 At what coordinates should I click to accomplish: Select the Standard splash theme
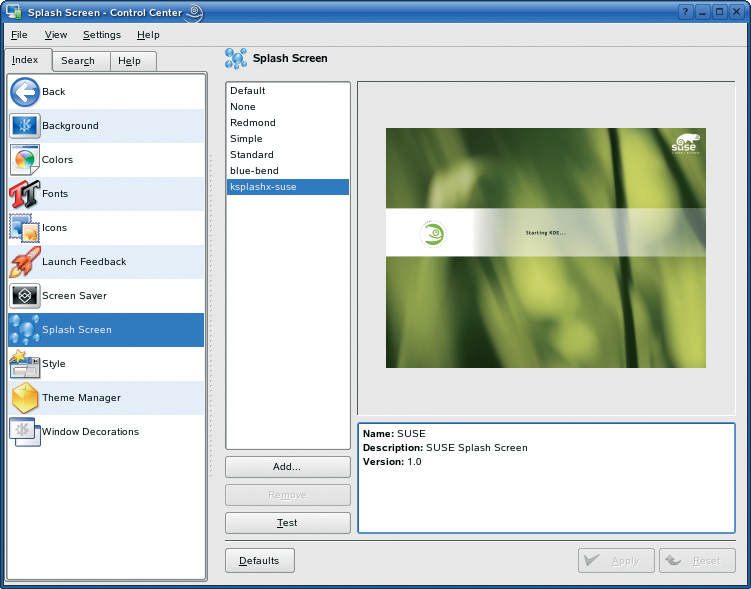coord(287,155)
